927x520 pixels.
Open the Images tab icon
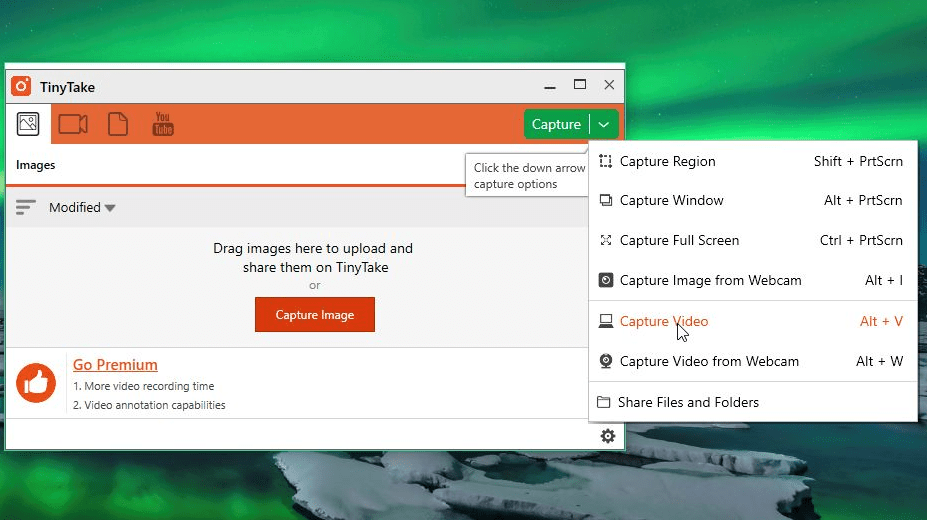coord(28,124)
